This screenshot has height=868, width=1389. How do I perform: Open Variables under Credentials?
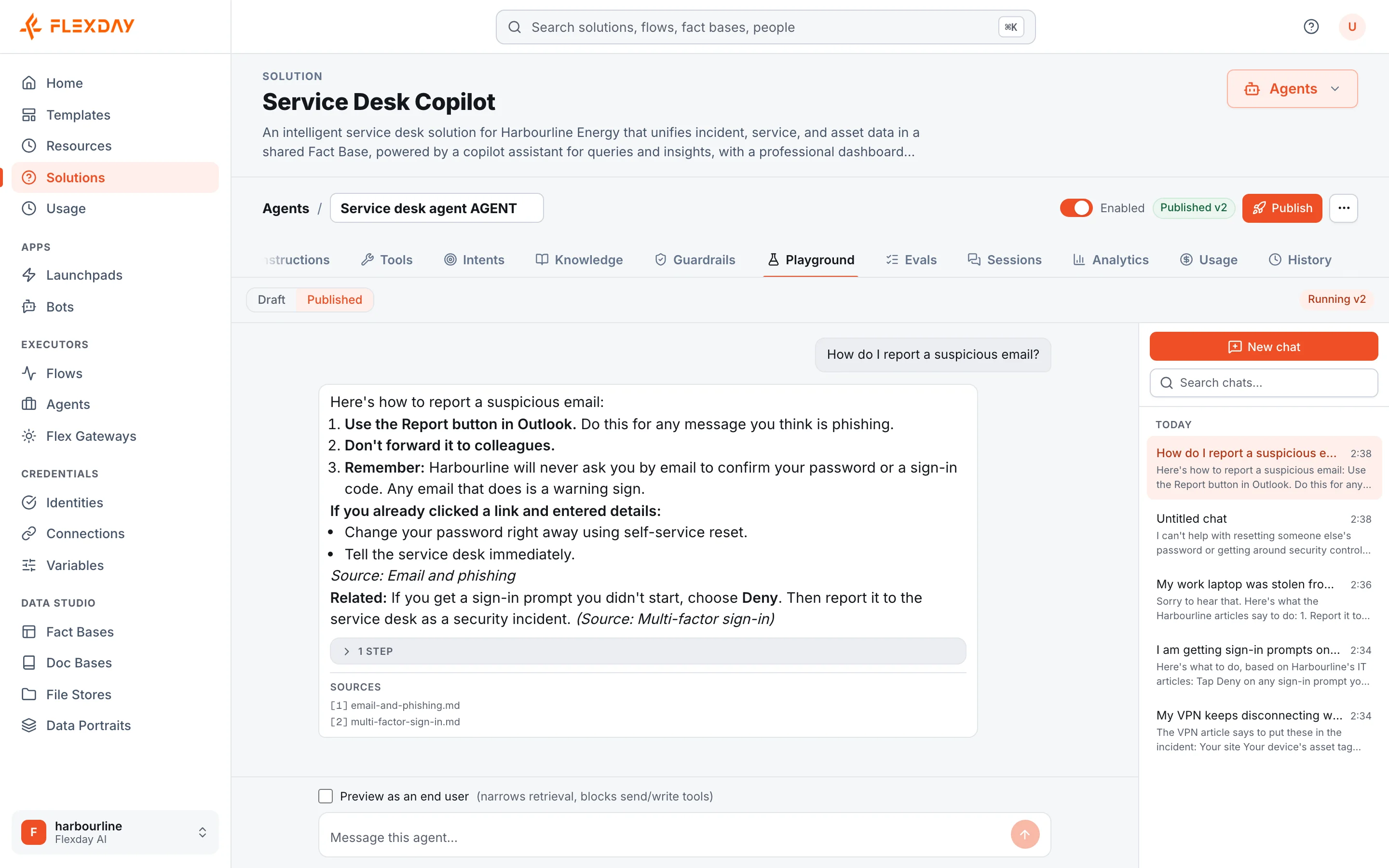tap(115, 565)
